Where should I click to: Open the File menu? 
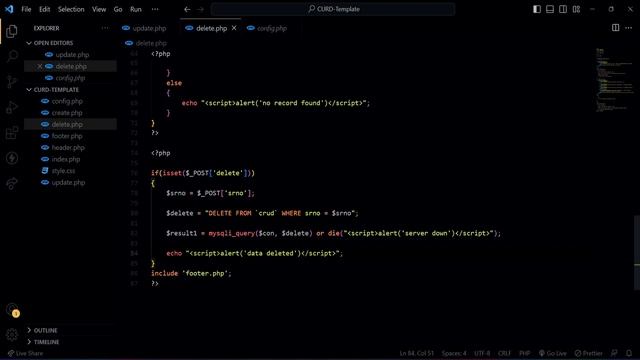[26, 9]
